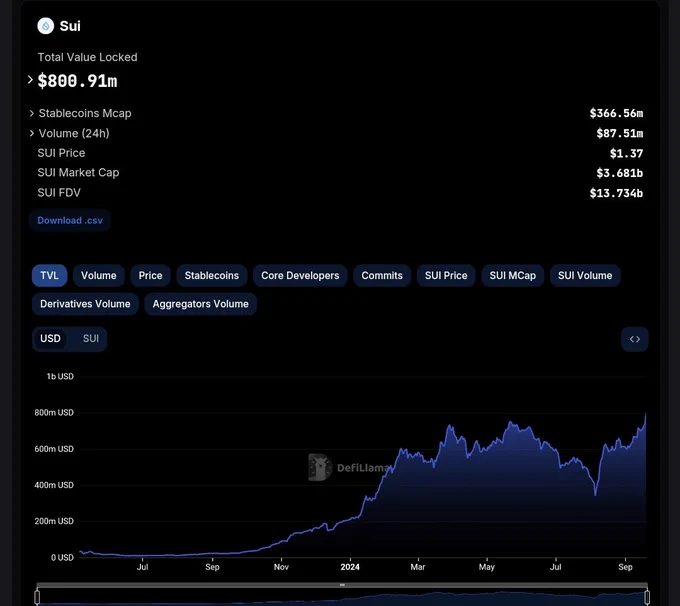Switch chart denomination to SUI
Image resolution: width=680 pixels, height=606 pixels.
91,338
